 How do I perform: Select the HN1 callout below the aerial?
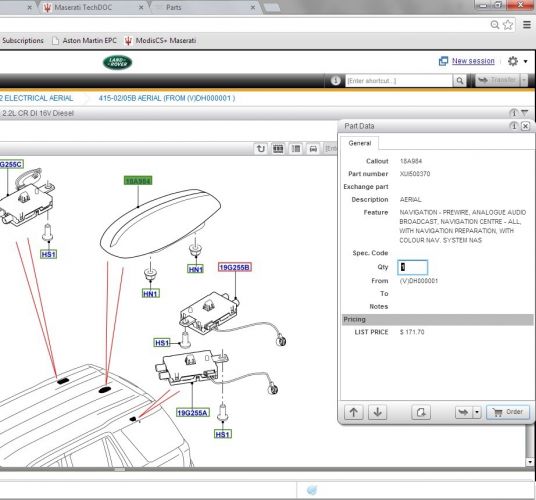click(x=151, y=294)
